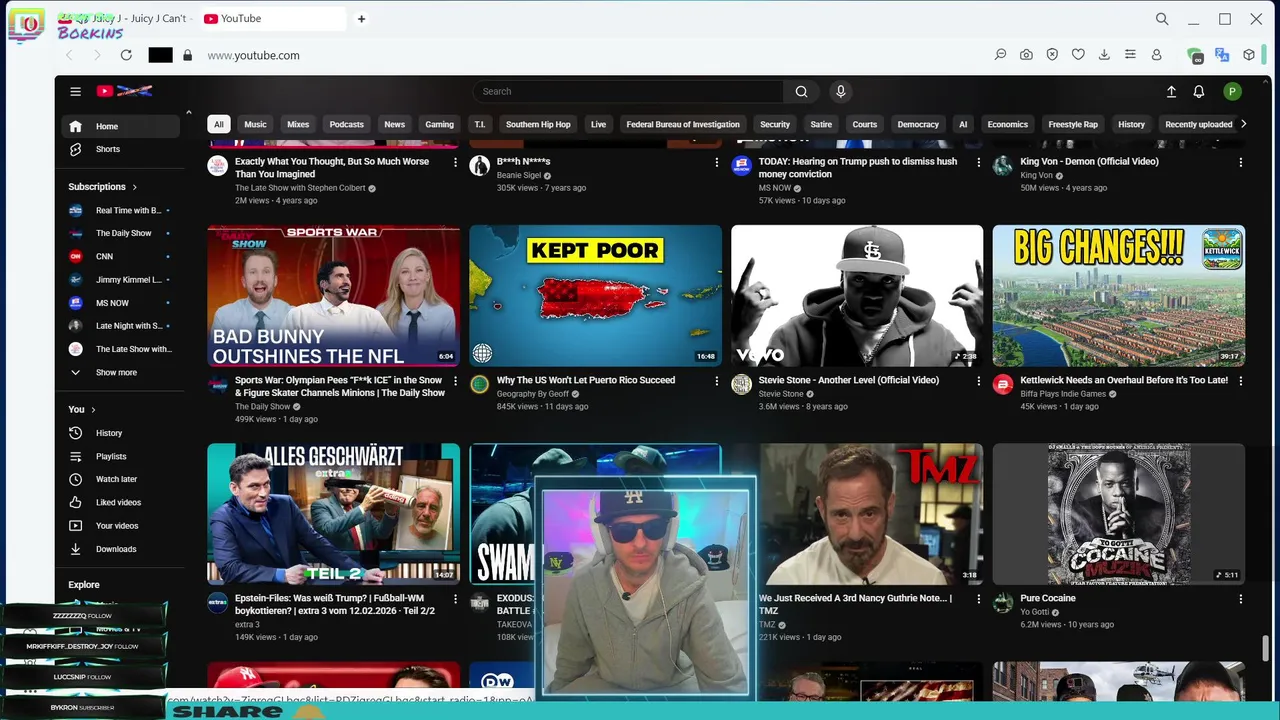Open the browser snapshot camera tool
Image resolution: width=1280 pixels, height=720 pixels.
pos(1026,55)
